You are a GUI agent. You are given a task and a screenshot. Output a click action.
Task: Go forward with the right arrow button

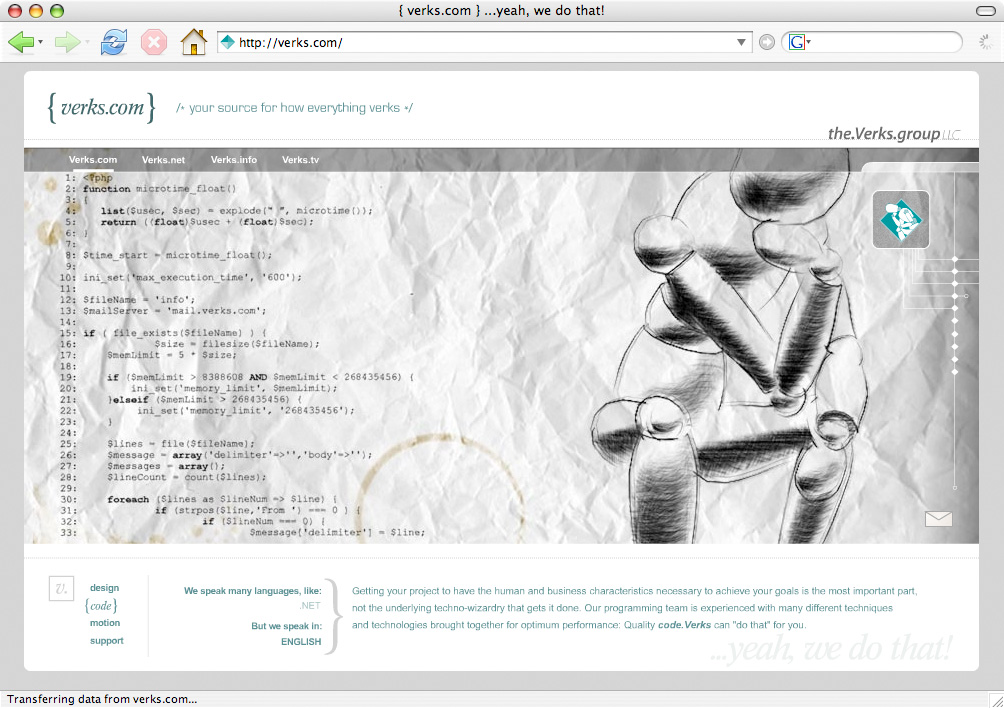[x=67, y=42]
